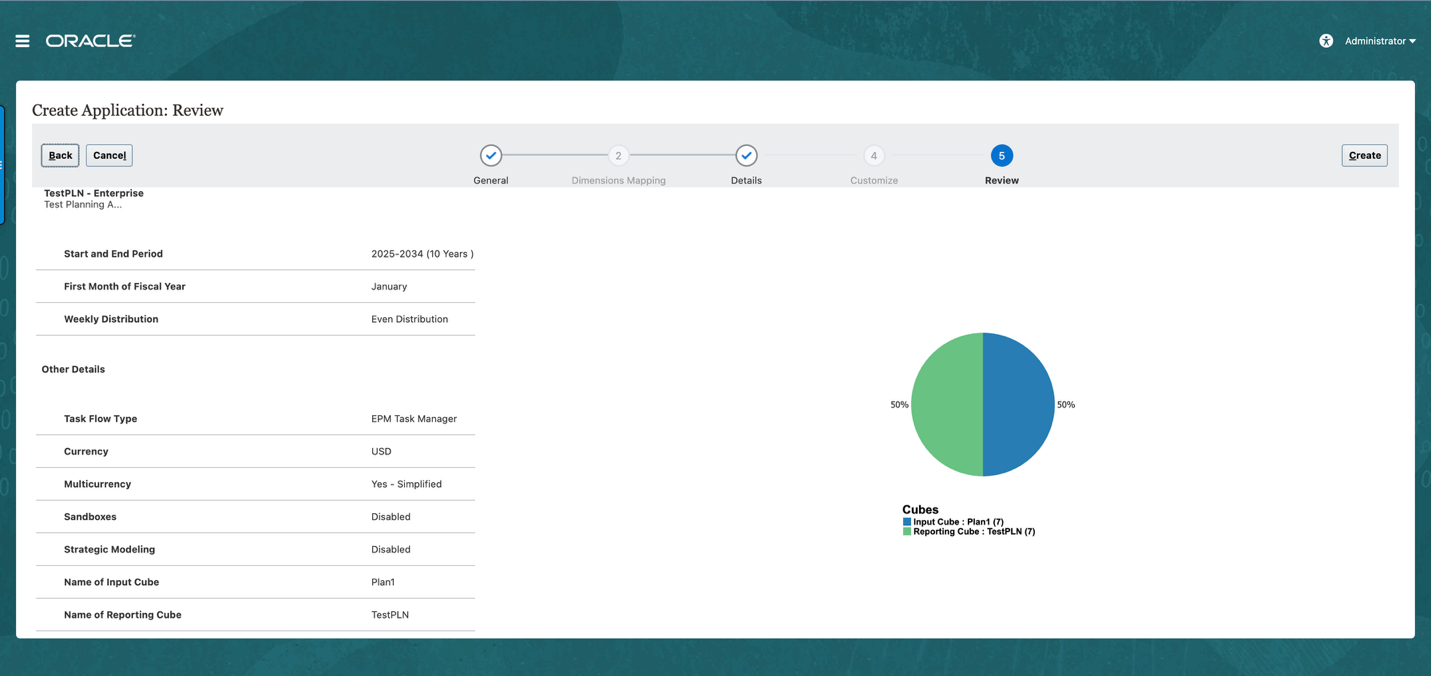The height and width of the screenshot is (676, 1431).
Task: Select the General step checkmark circle
Action: [x=491, y=155]
